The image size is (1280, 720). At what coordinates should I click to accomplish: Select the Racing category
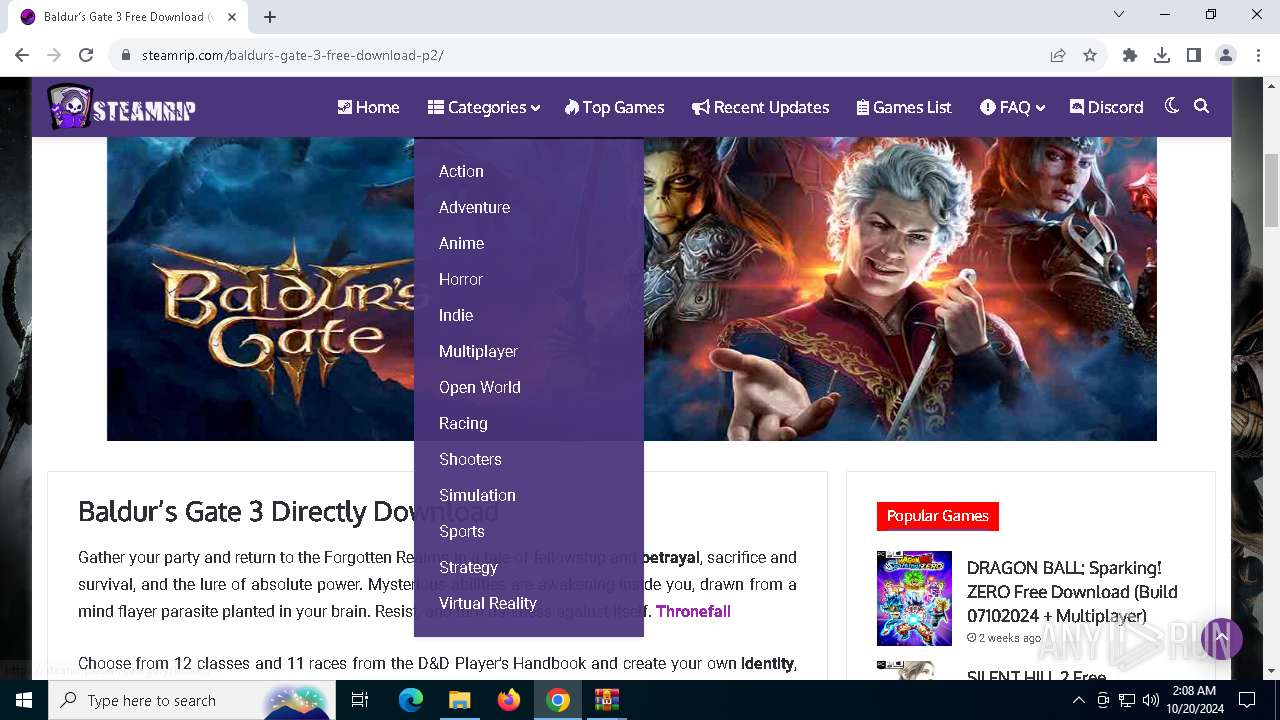coord(463,423)
